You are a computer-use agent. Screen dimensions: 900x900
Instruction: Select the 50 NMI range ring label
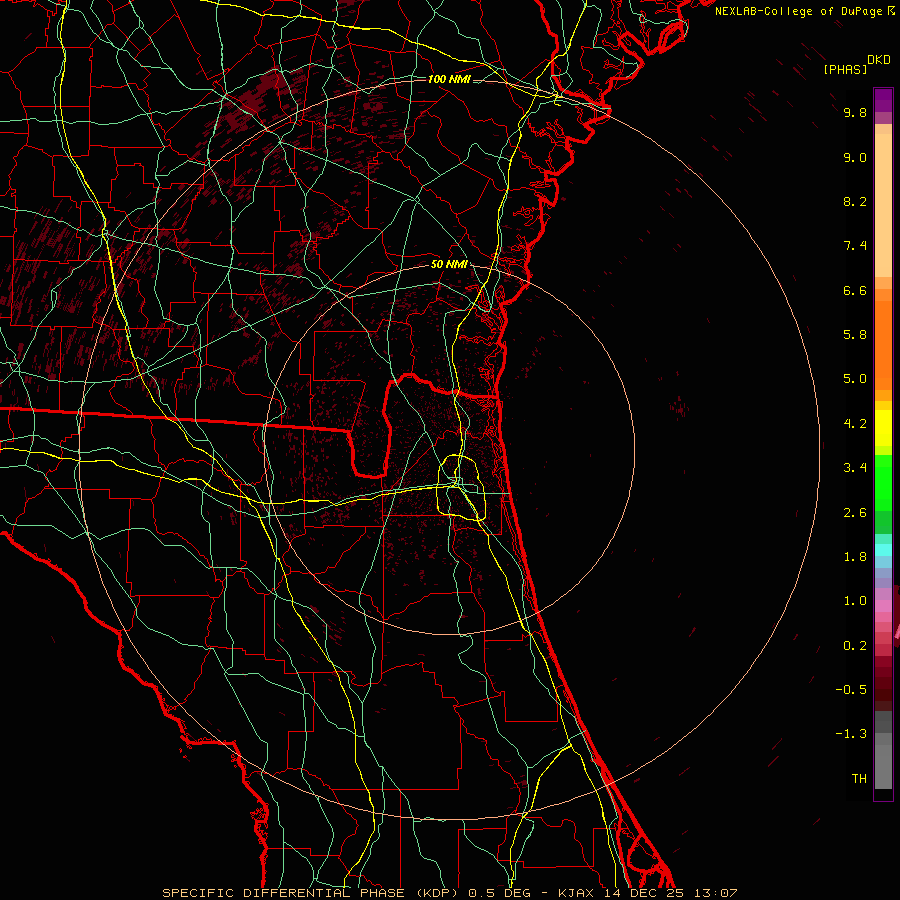coord(449,265)
